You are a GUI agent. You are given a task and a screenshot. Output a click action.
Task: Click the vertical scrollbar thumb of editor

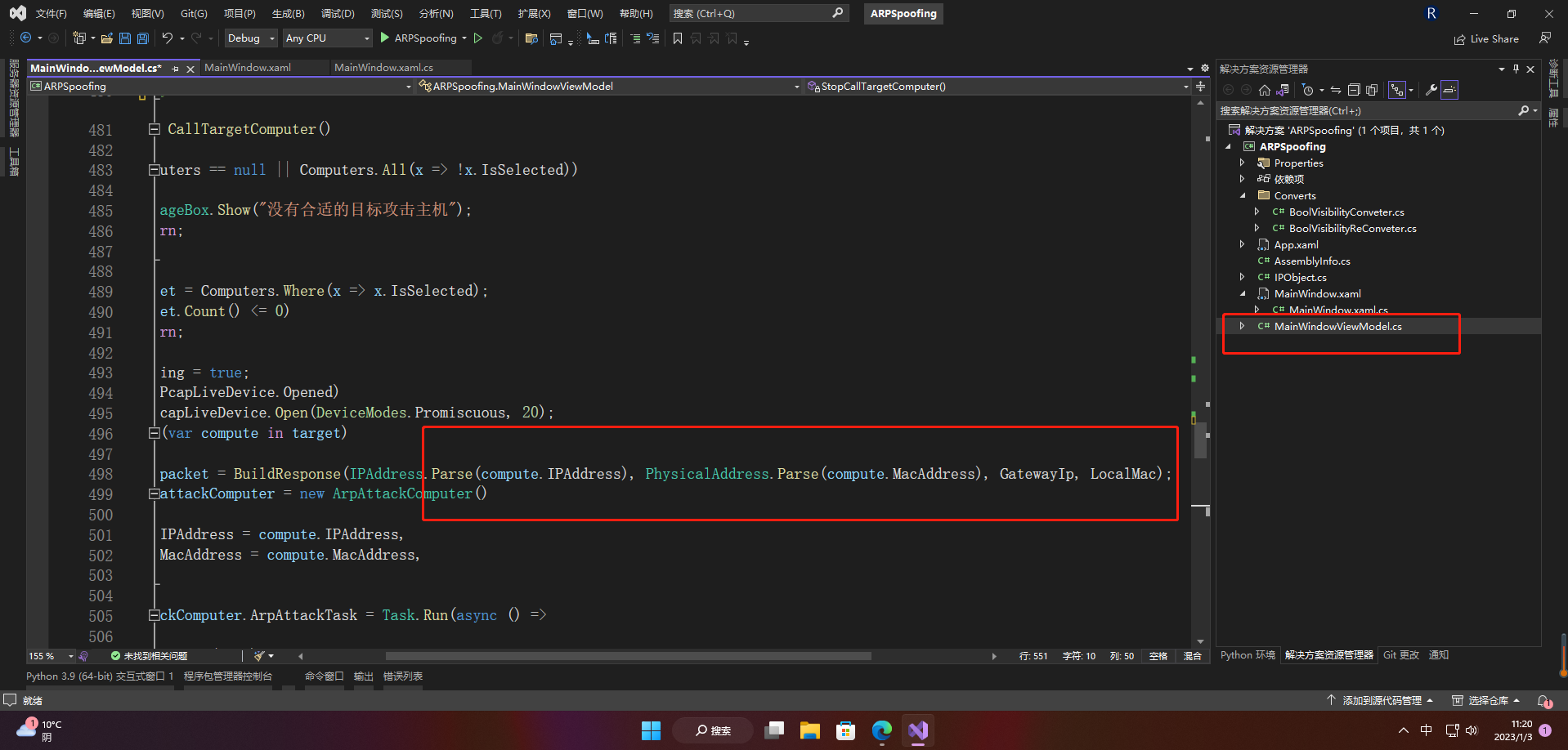pos(1200,441)
